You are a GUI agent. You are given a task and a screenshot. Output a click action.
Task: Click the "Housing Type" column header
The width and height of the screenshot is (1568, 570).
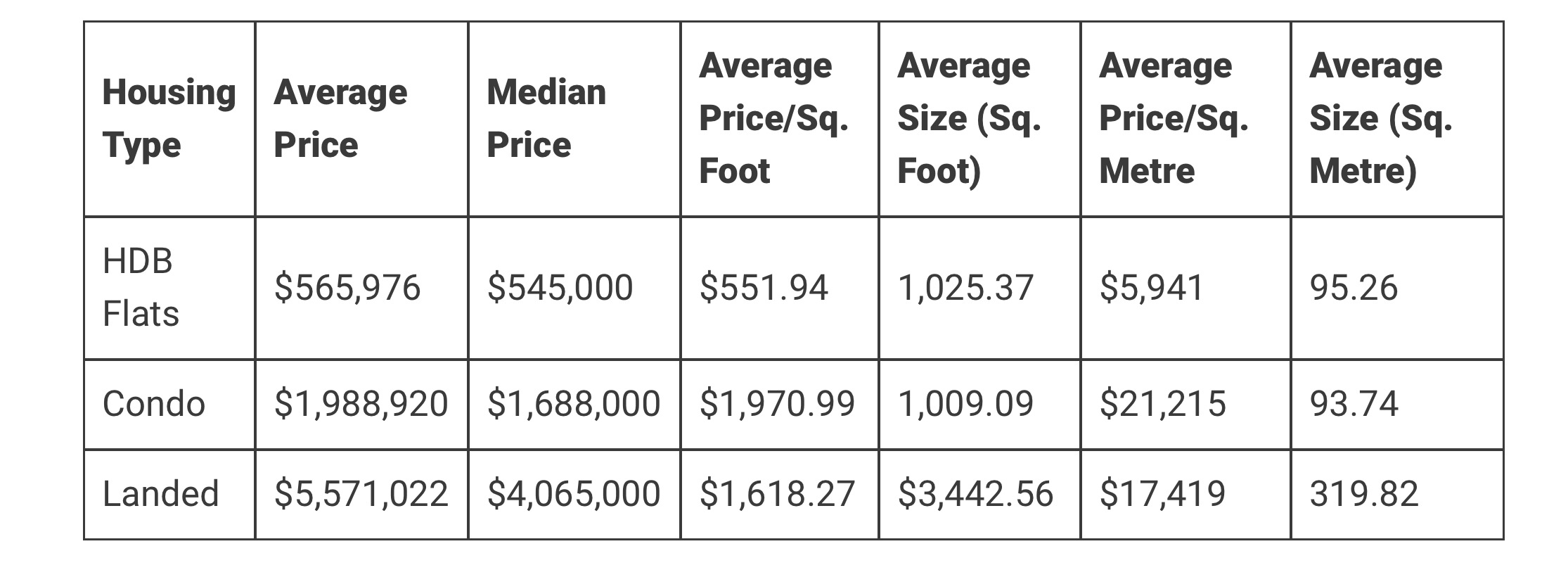click(x=169, y=118)
